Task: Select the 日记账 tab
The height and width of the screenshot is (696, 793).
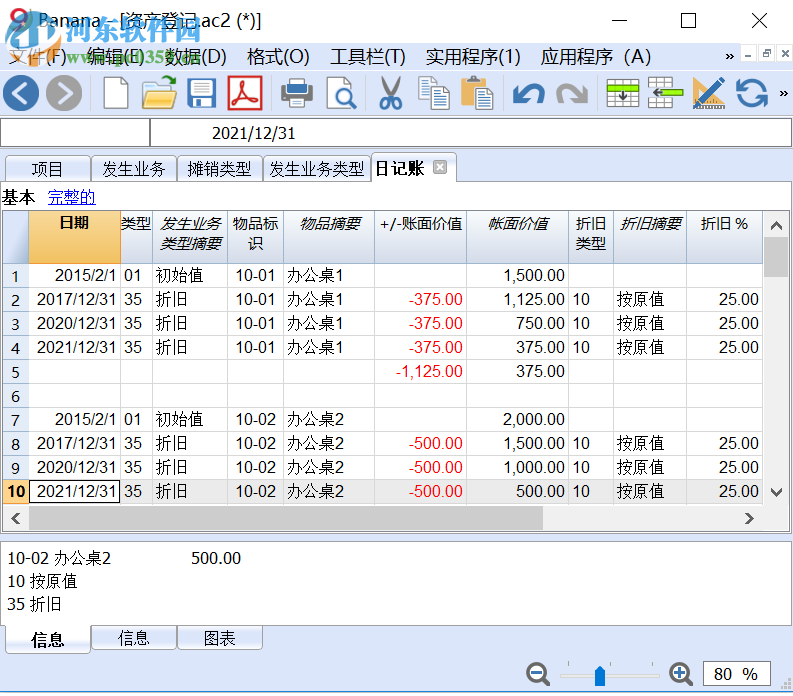Action: [x=400, y=168]
